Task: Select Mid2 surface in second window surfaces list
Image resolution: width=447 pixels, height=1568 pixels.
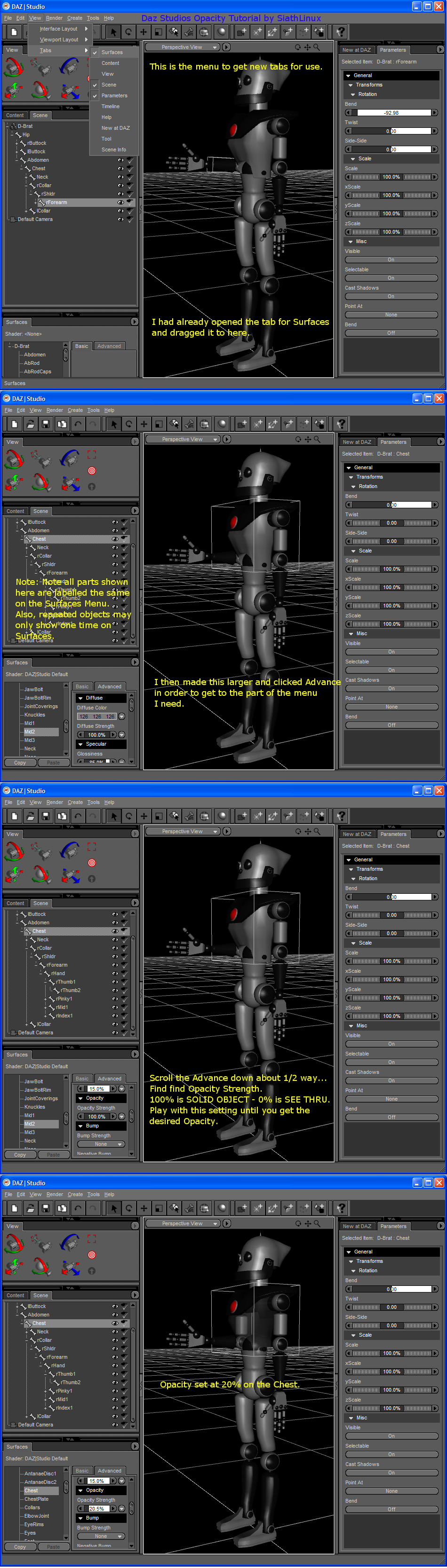Action: click(41, 732)
